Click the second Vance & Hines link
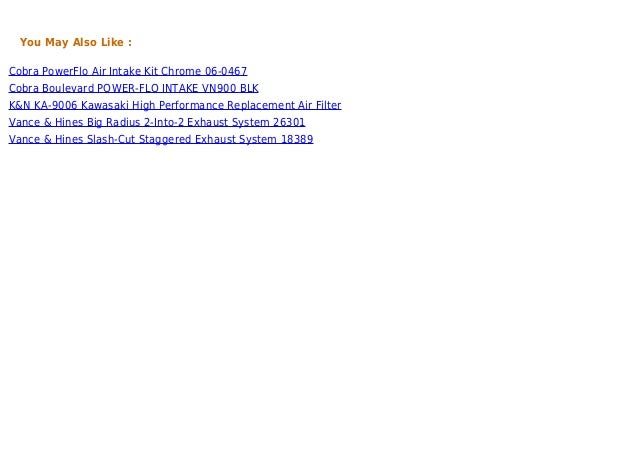The image size is (638, 452). pos(161,140)
